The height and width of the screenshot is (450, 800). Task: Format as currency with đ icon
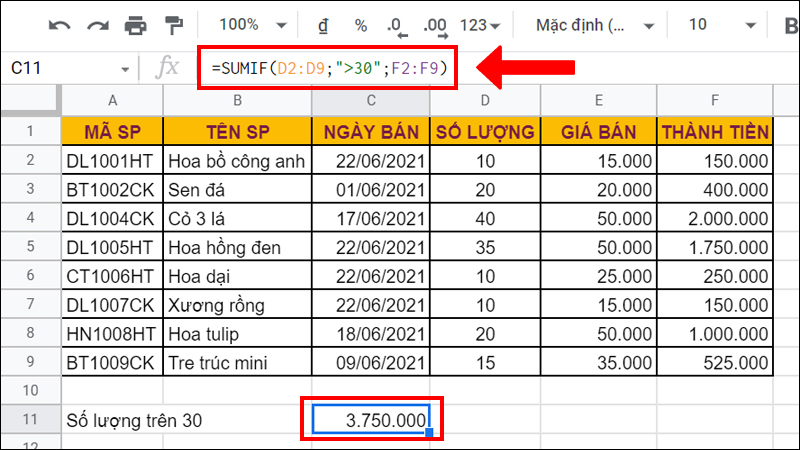[323, 25]
